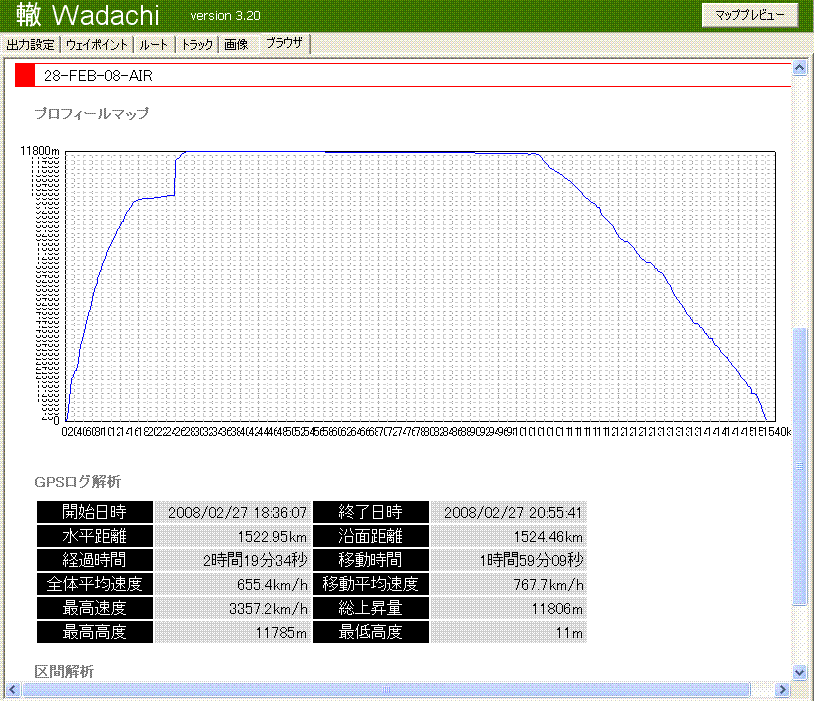Click the vertical scrollbar thumb

coord(798,465)
